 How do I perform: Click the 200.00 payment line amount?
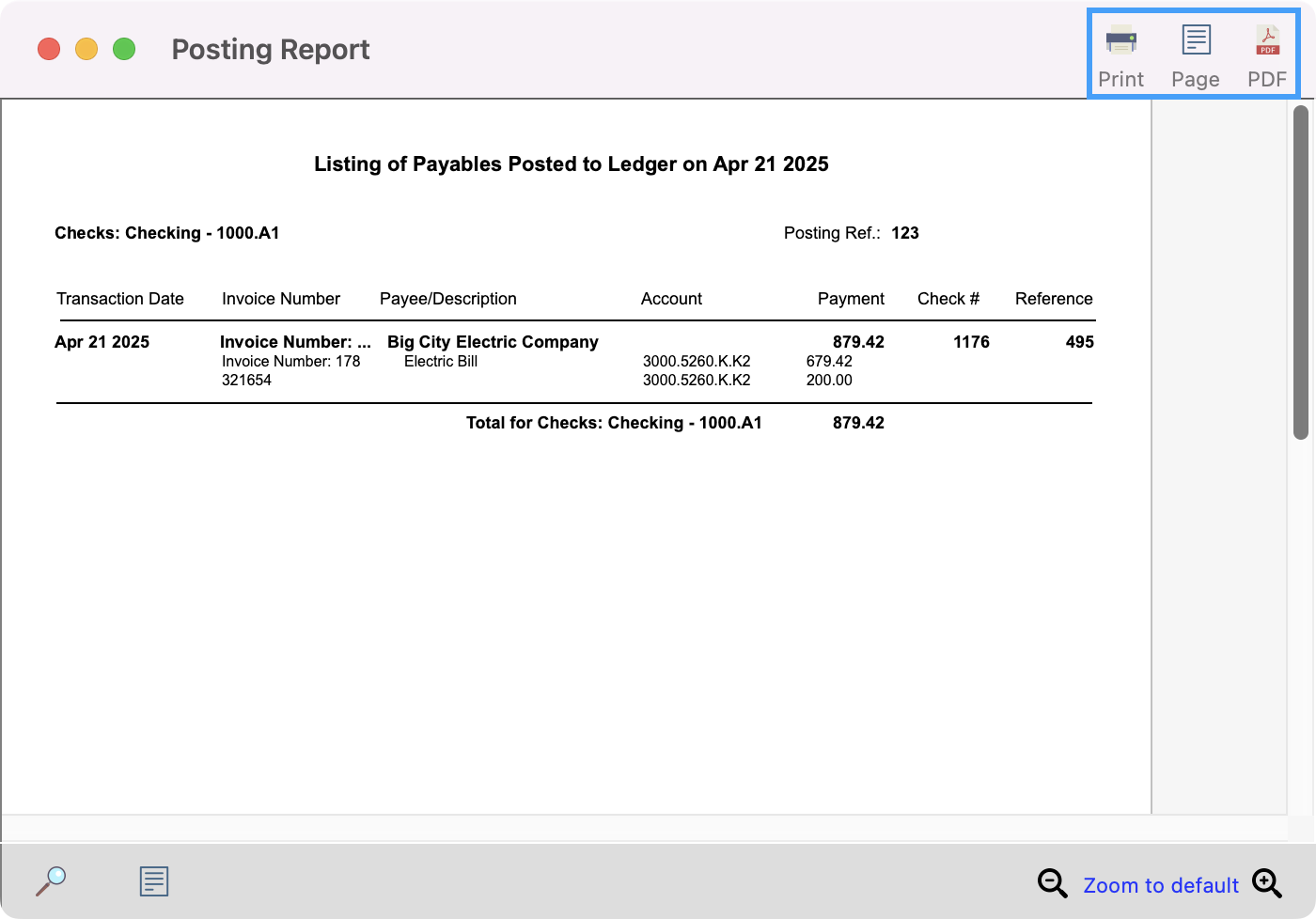[829, 381]
